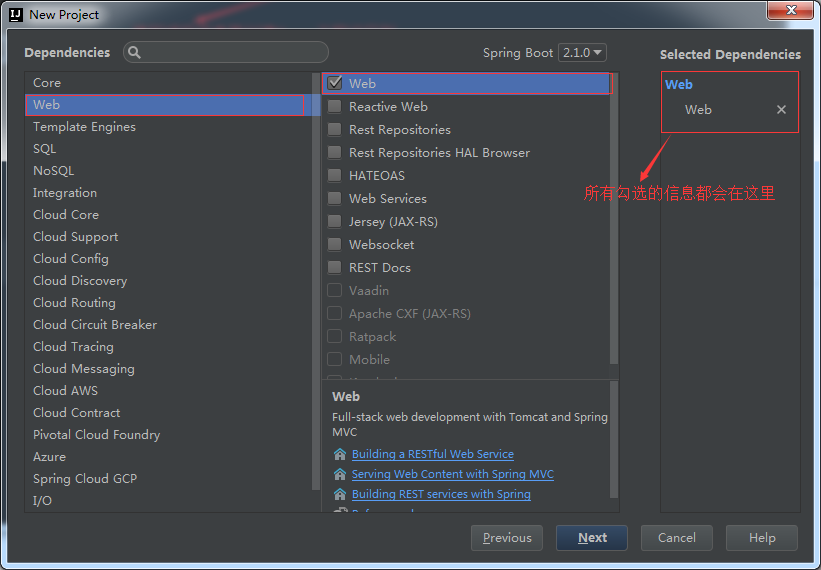
Task: Click the dependencies list vertical scrollbar
Action: 614,220
